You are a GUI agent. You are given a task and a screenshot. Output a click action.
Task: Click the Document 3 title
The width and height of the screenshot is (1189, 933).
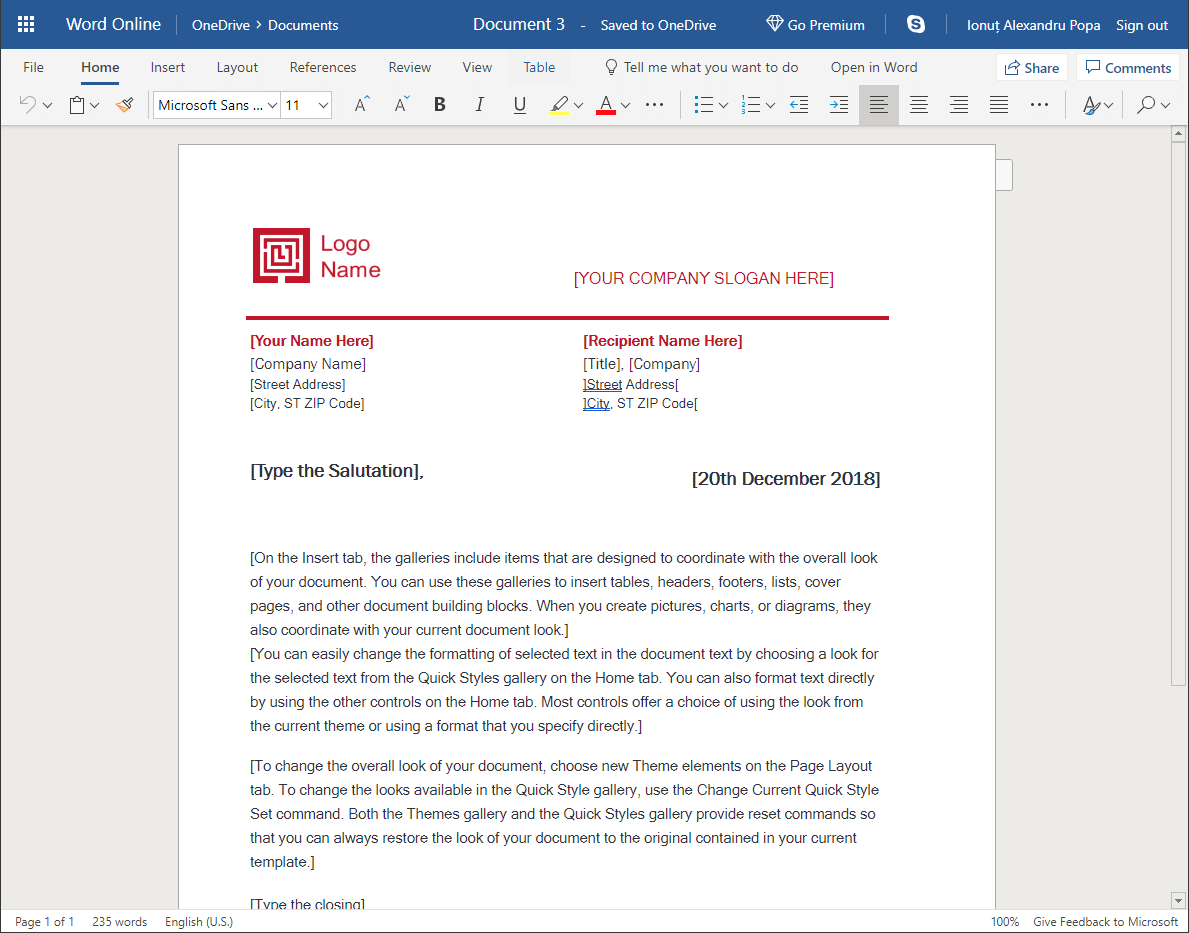[x=519, y=24]
